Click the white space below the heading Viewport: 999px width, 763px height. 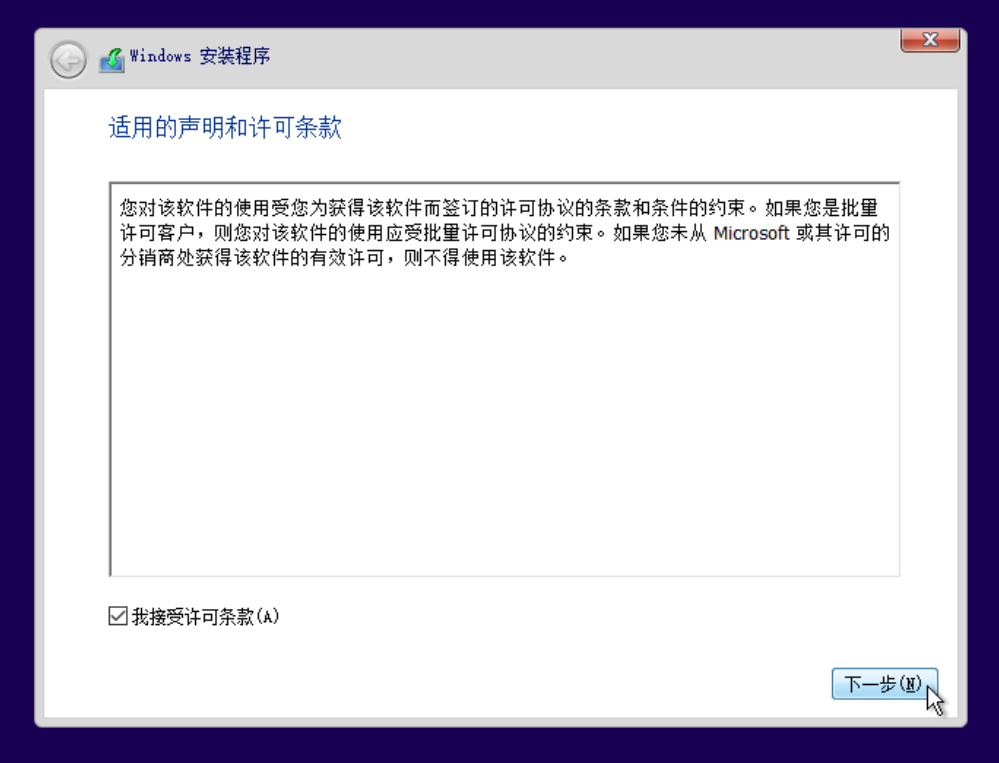click(505, 162)
